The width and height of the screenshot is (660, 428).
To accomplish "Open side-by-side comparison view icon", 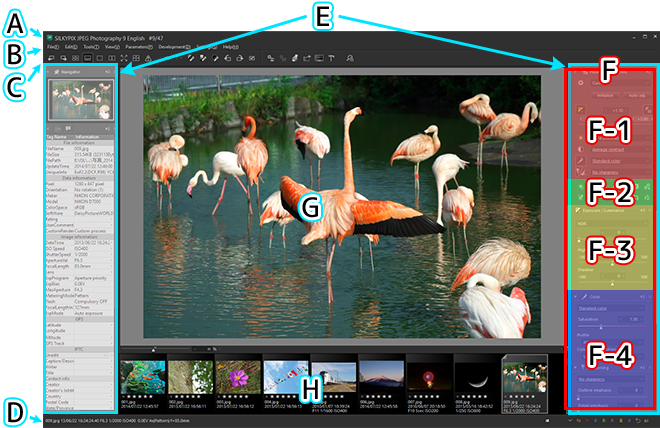I will click(112, 58).
